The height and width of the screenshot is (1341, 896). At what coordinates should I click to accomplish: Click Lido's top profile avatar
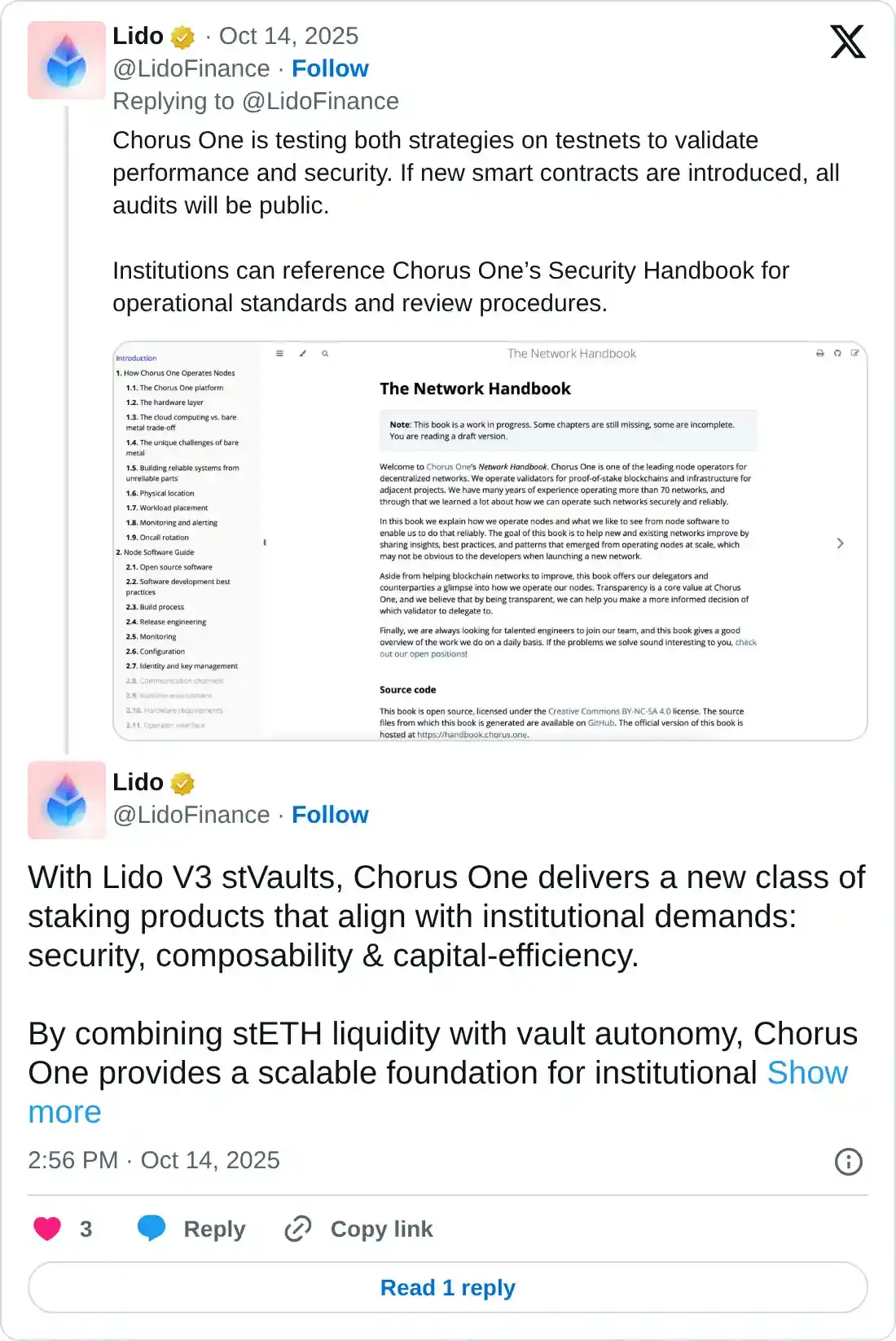pos(67,60)
